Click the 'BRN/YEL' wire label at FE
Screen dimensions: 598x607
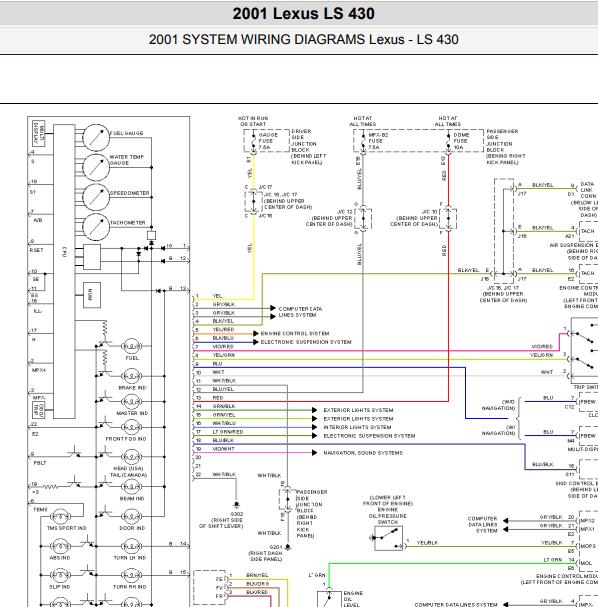click(257, 575)
